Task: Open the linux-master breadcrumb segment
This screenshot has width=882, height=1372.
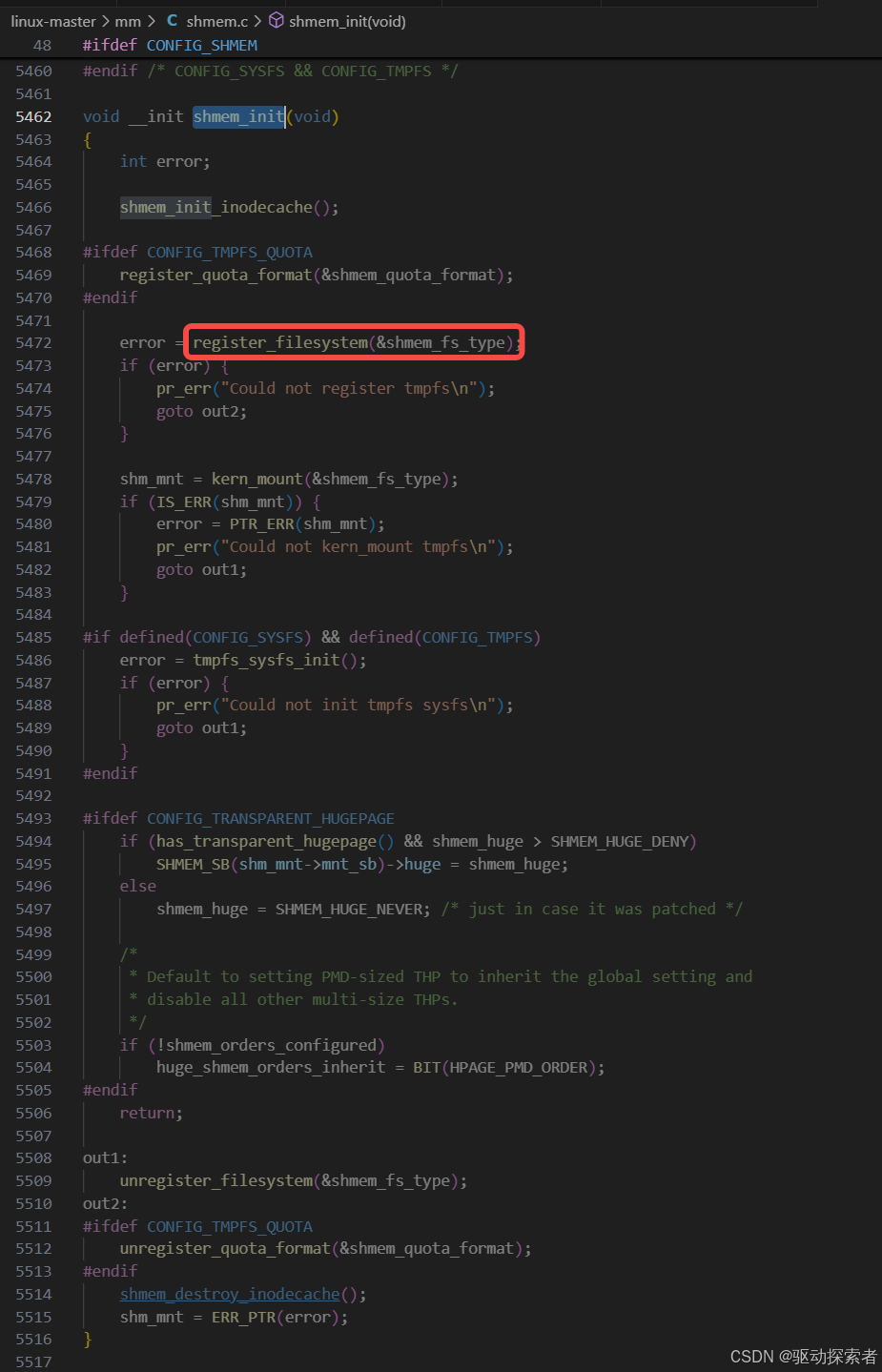Action: pyautogui.click(x=53, y=21)
